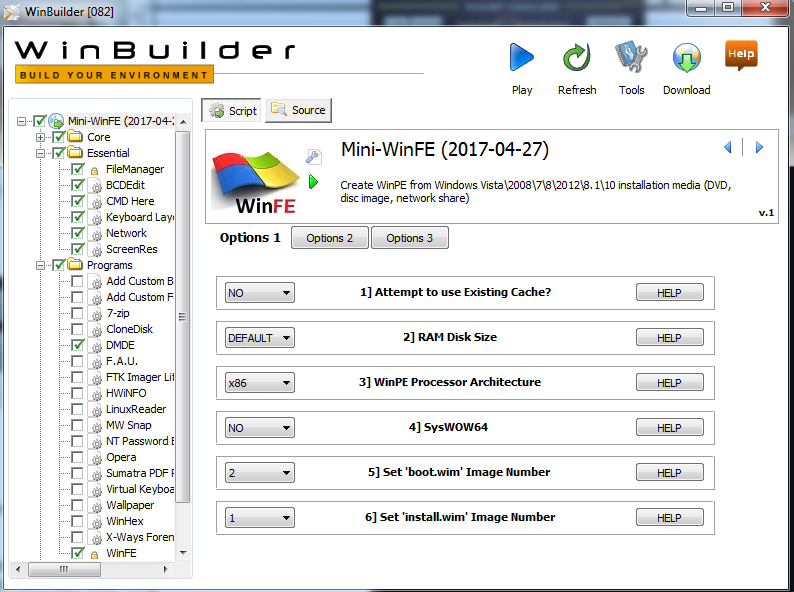Open the SysWOW64 dropdown
794x592 pixels.
tap(260, 428)
